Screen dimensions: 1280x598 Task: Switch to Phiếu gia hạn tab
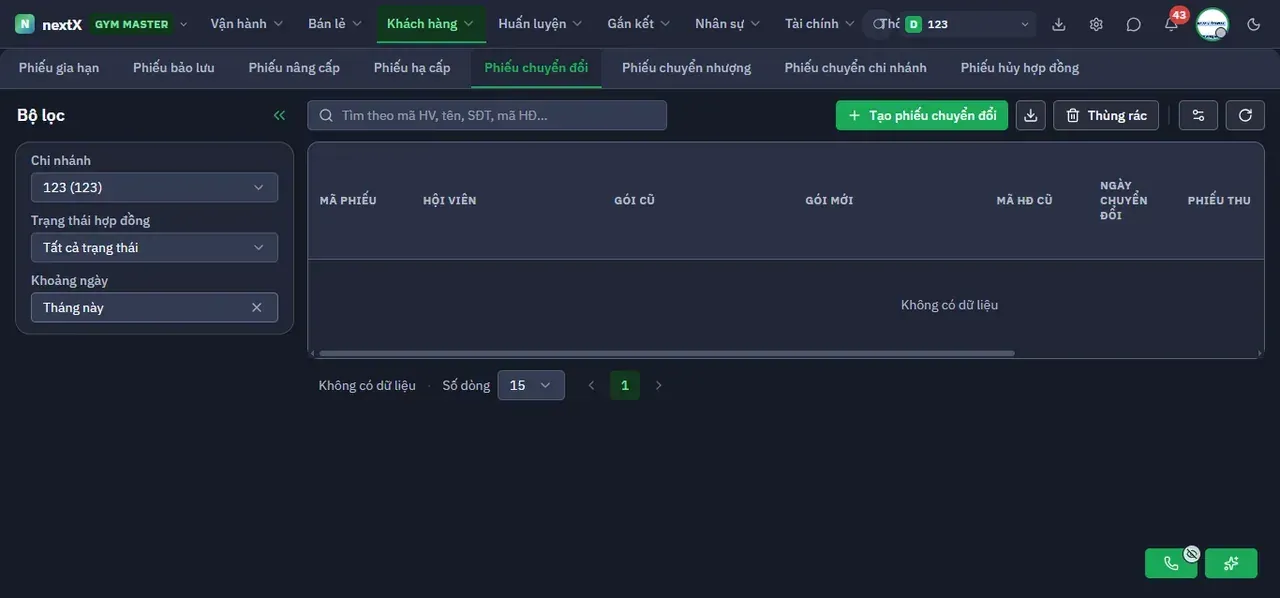pyautogui.click(x=59, y=68)
